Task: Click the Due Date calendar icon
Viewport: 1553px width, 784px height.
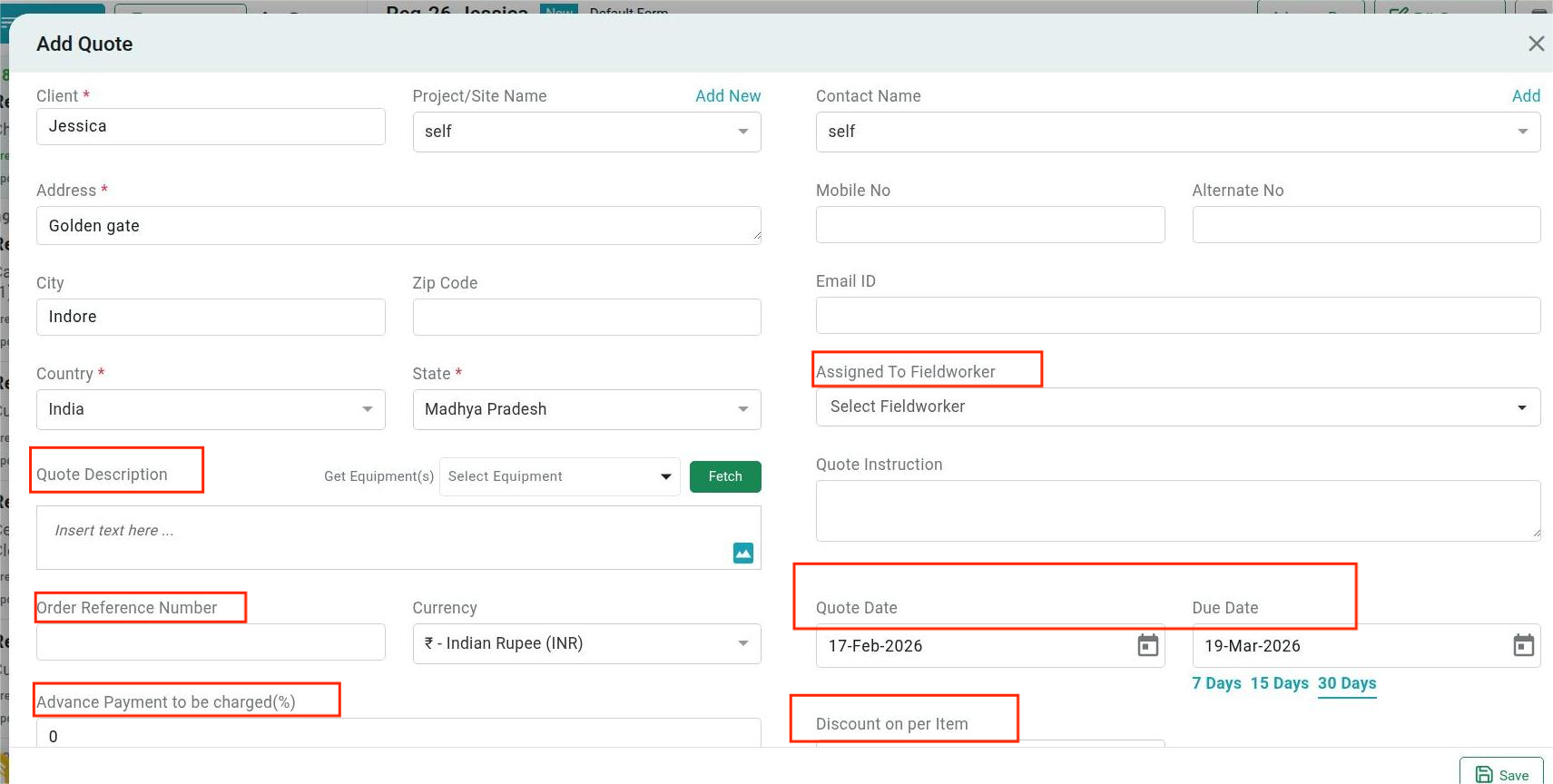Action: tap(1523, 645)
